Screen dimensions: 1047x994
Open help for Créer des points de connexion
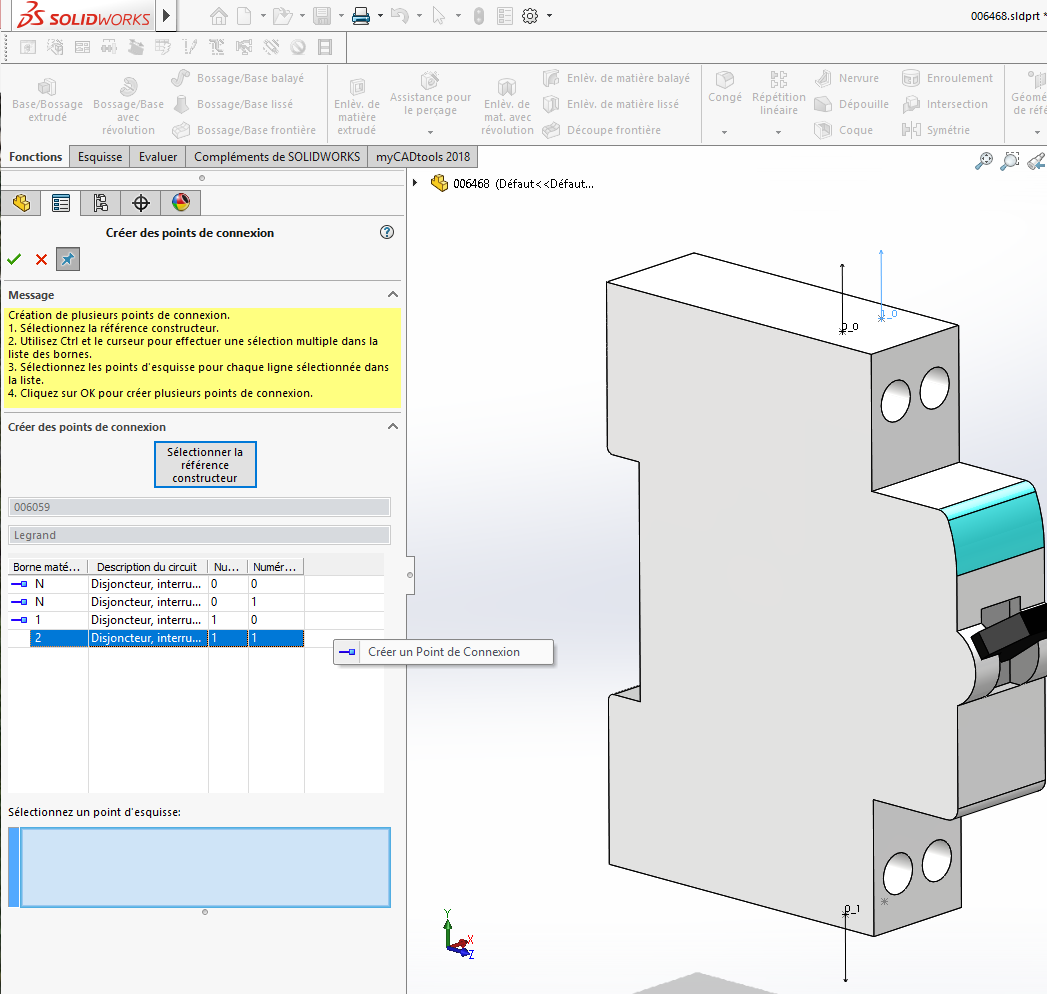(387, 232)
